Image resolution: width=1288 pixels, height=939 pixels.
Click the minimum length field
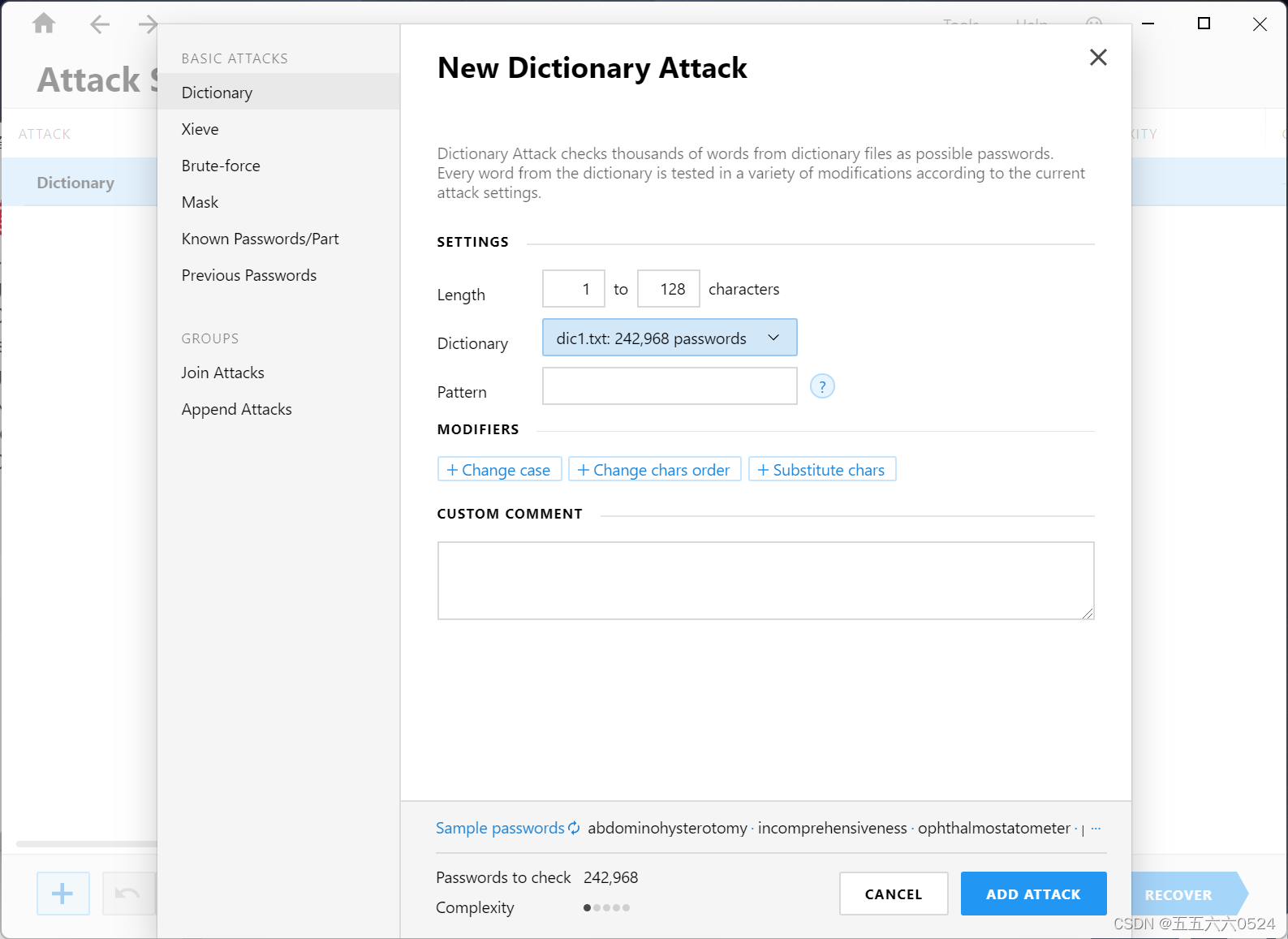(x=574, y=289)
